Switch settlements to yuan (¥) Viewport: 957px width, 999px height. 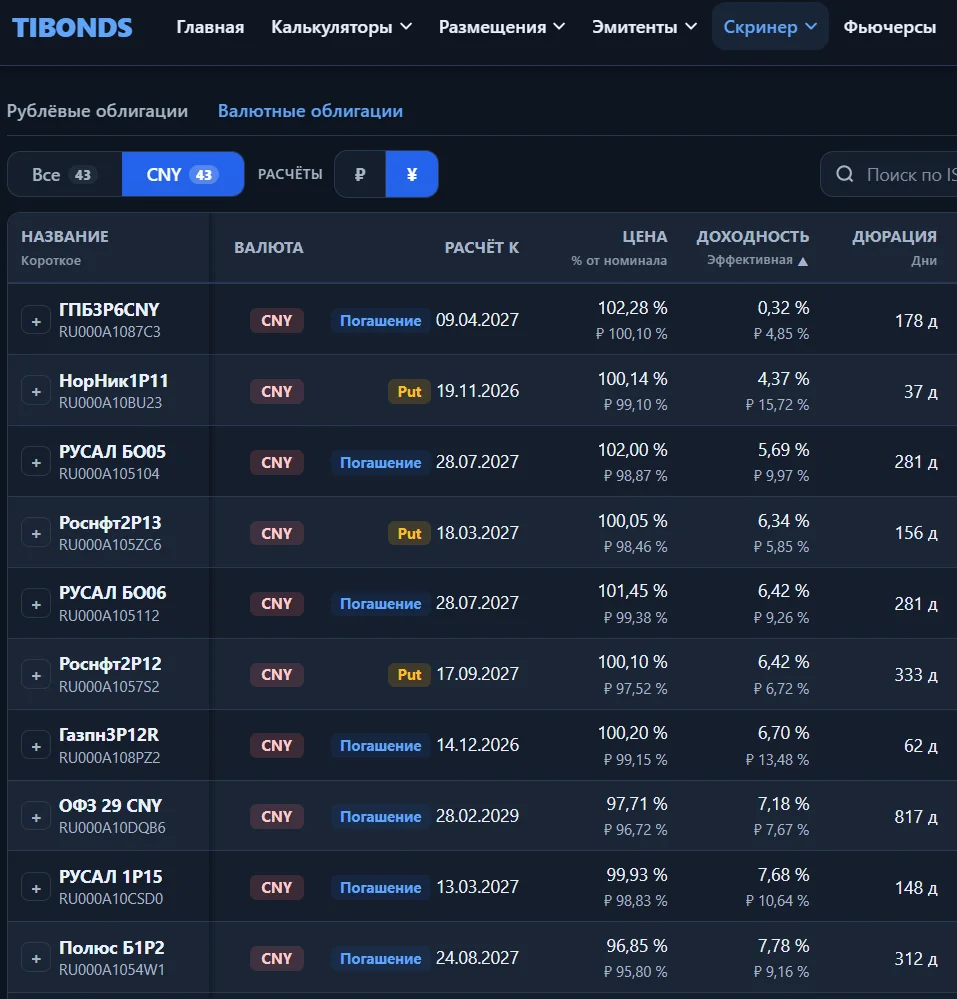click(412, 174)
